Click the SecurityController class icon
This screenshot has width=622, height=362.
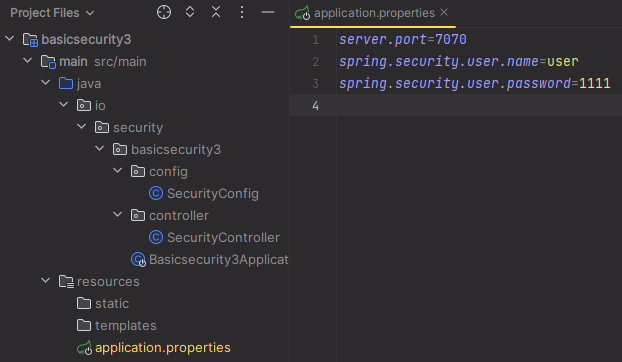156,238
